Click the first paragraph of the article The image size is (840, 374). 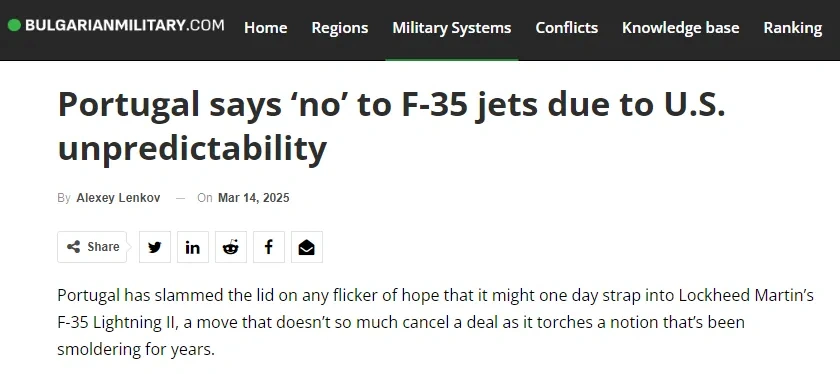coord(436,323)
